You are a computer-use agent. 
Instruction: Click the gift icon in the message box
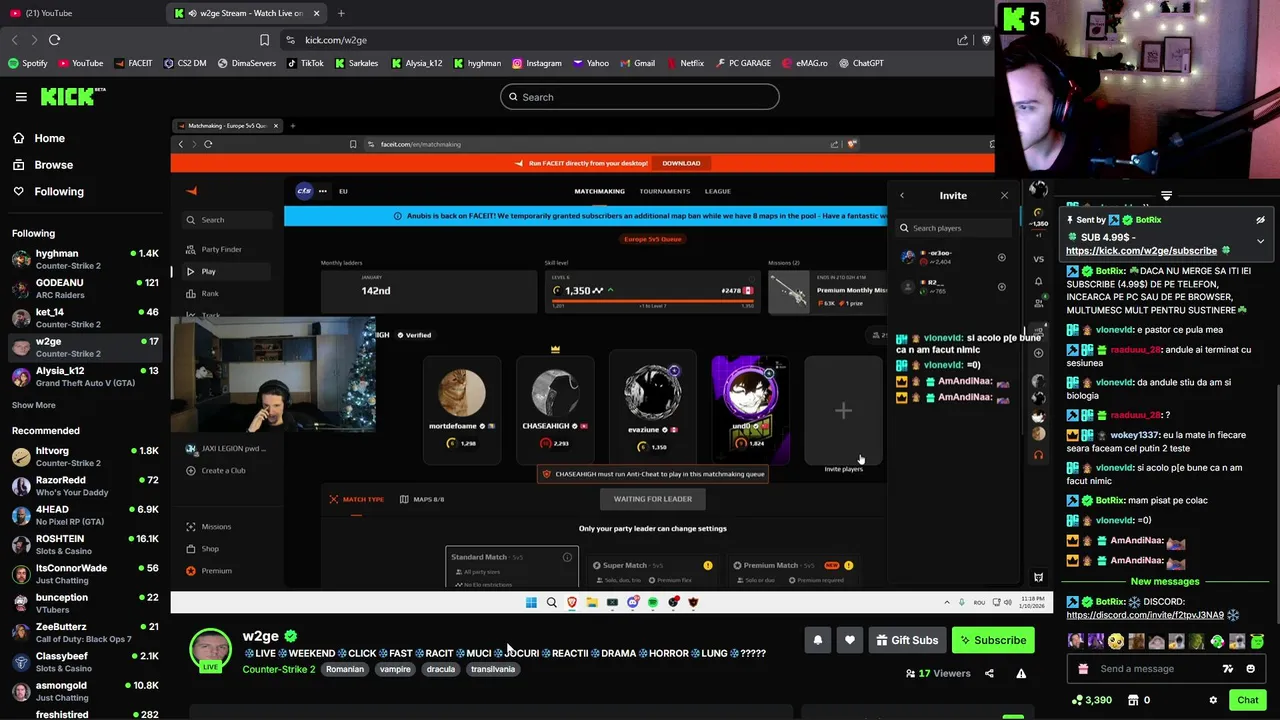click(x=1082, y=669)
